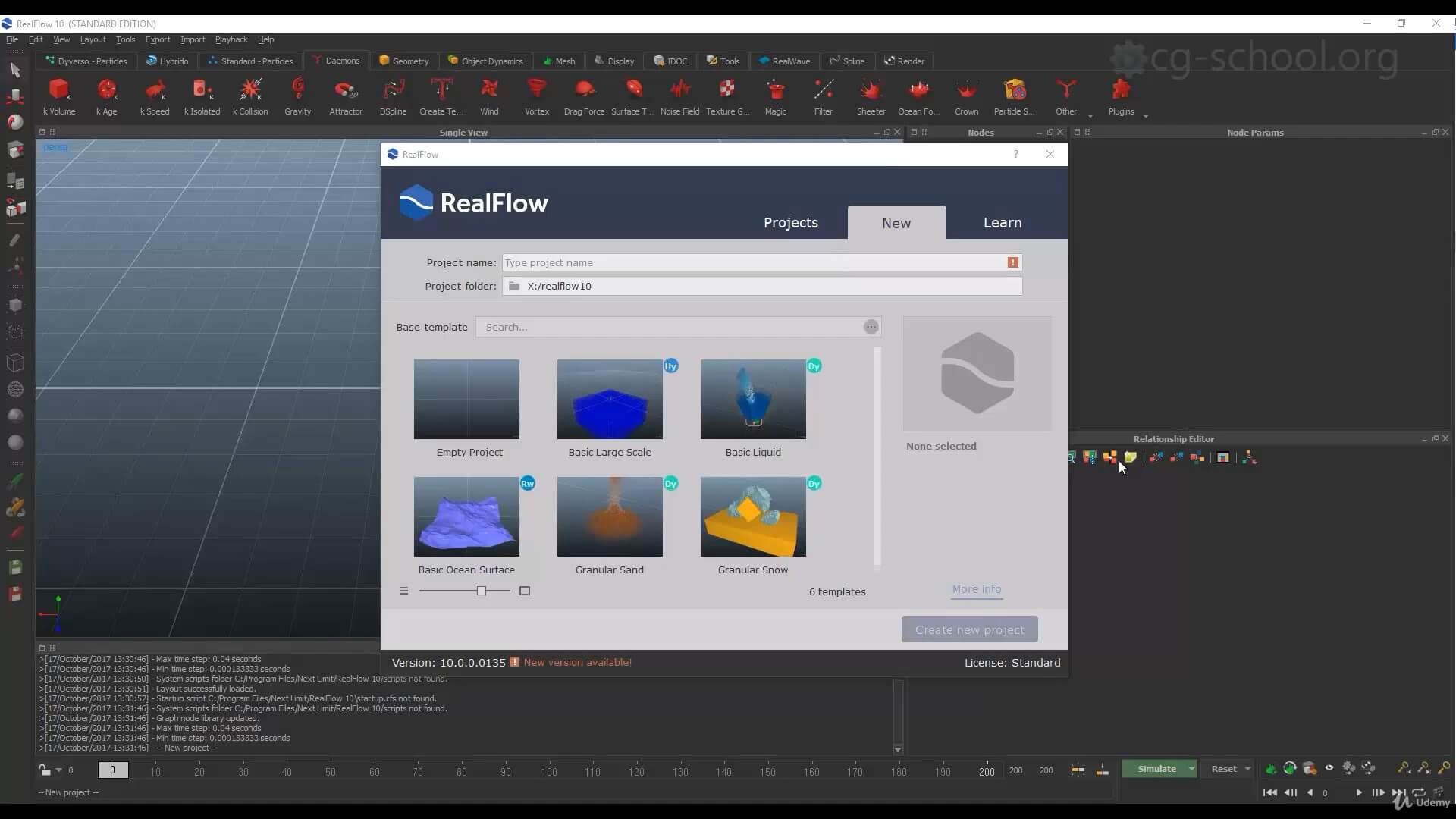Click the Simulate button
This screenshot has height=819, width=1456.
(1155, 769)
